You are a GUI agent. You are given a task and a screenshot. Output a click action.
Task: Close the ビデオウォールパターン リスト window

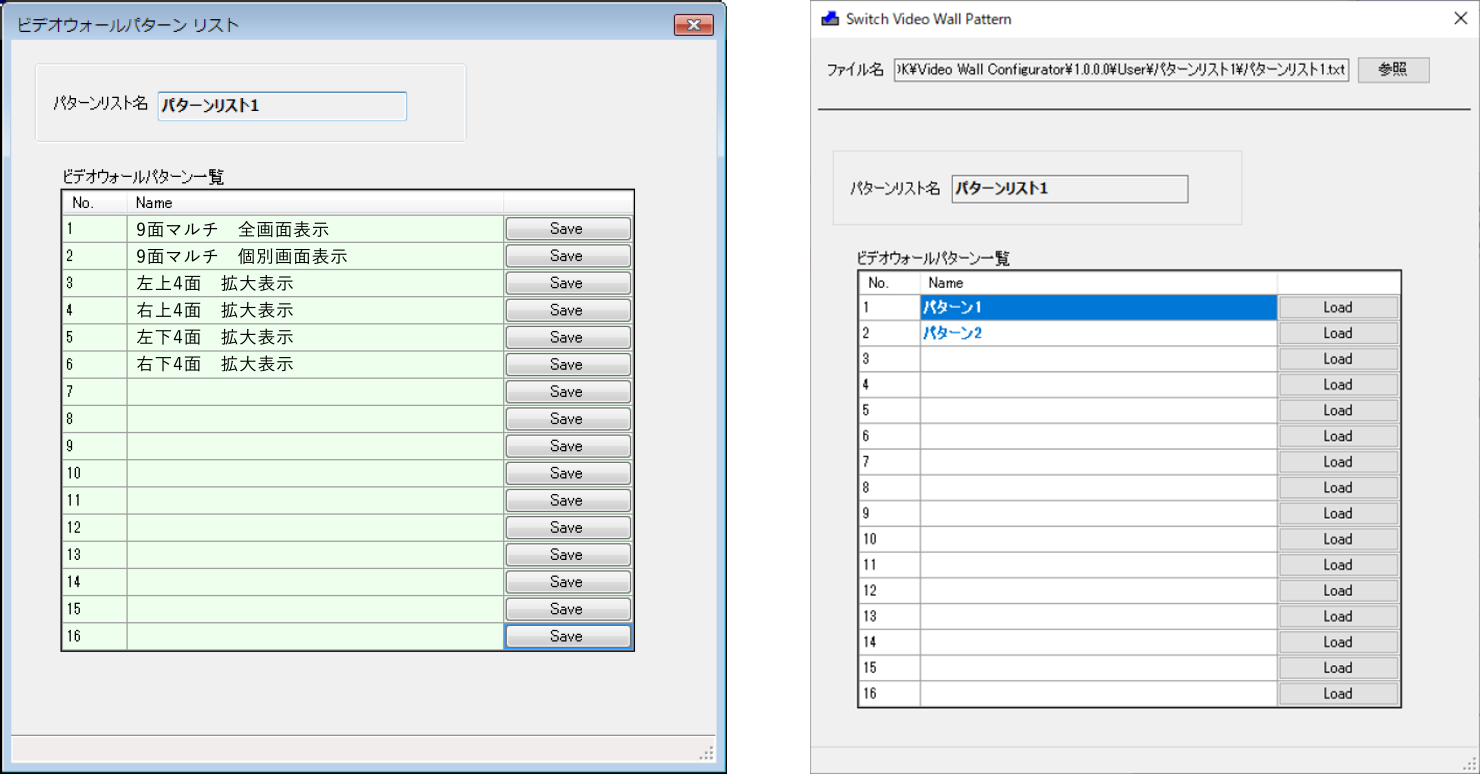[693, 25]
